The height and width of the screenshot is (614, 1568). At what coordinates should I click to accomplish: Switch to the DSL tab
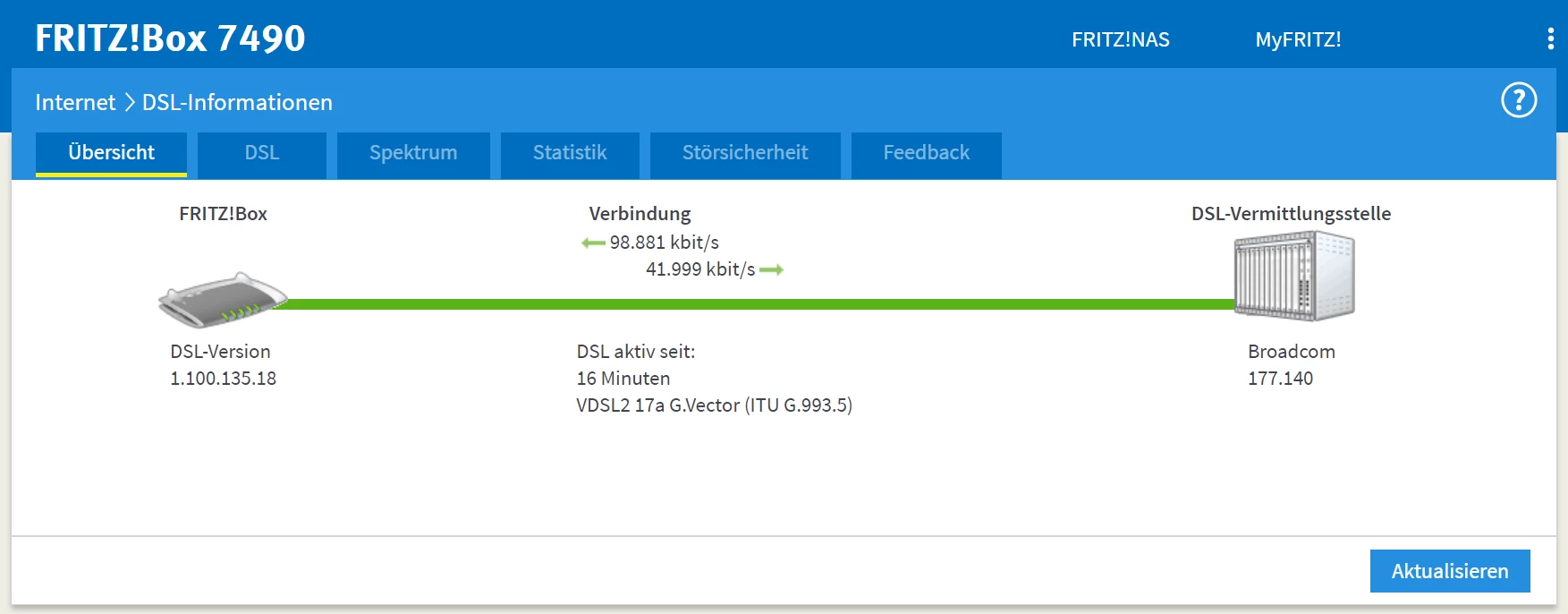click(x=262, y=154)
